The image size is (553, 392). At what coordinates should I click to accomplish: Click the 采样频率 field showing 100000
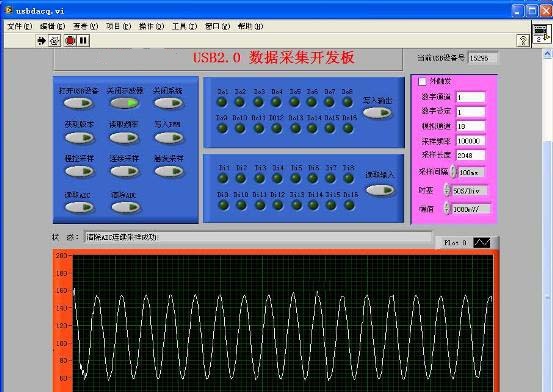[x=471, y=141]
